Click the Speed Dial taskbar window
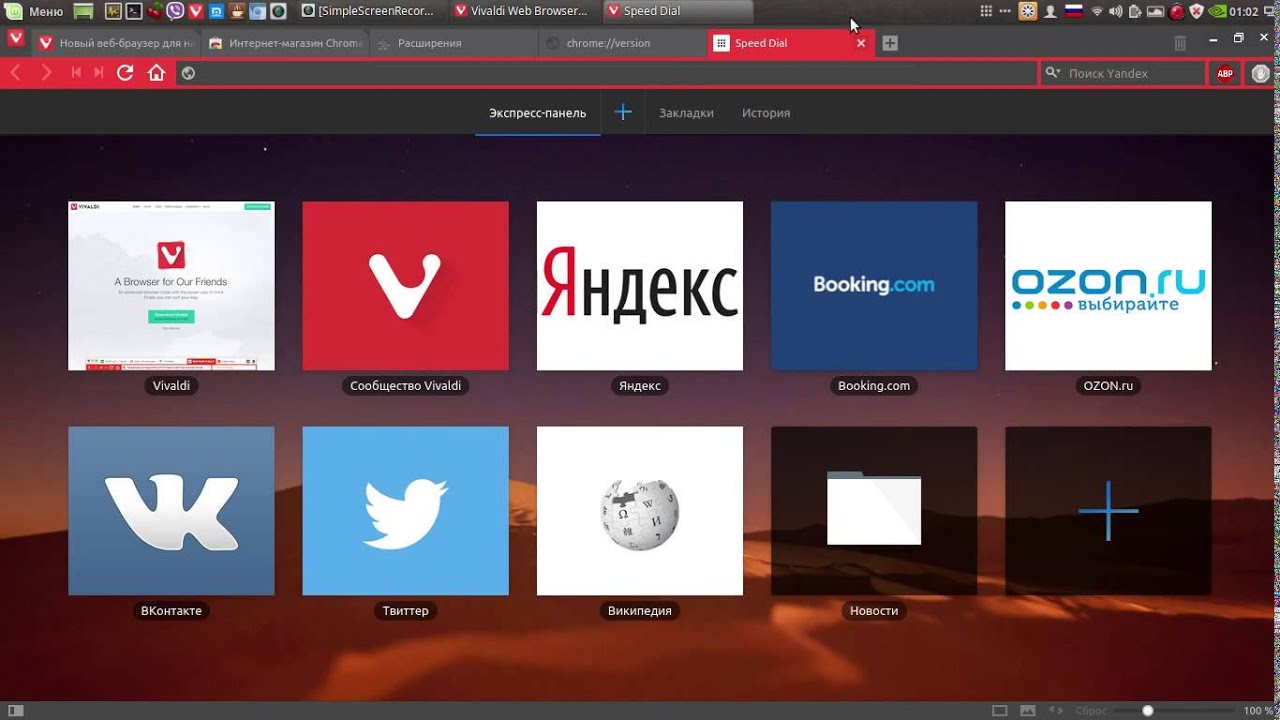This screenshot has height=720, width=1280. click(x=678, y=11)
